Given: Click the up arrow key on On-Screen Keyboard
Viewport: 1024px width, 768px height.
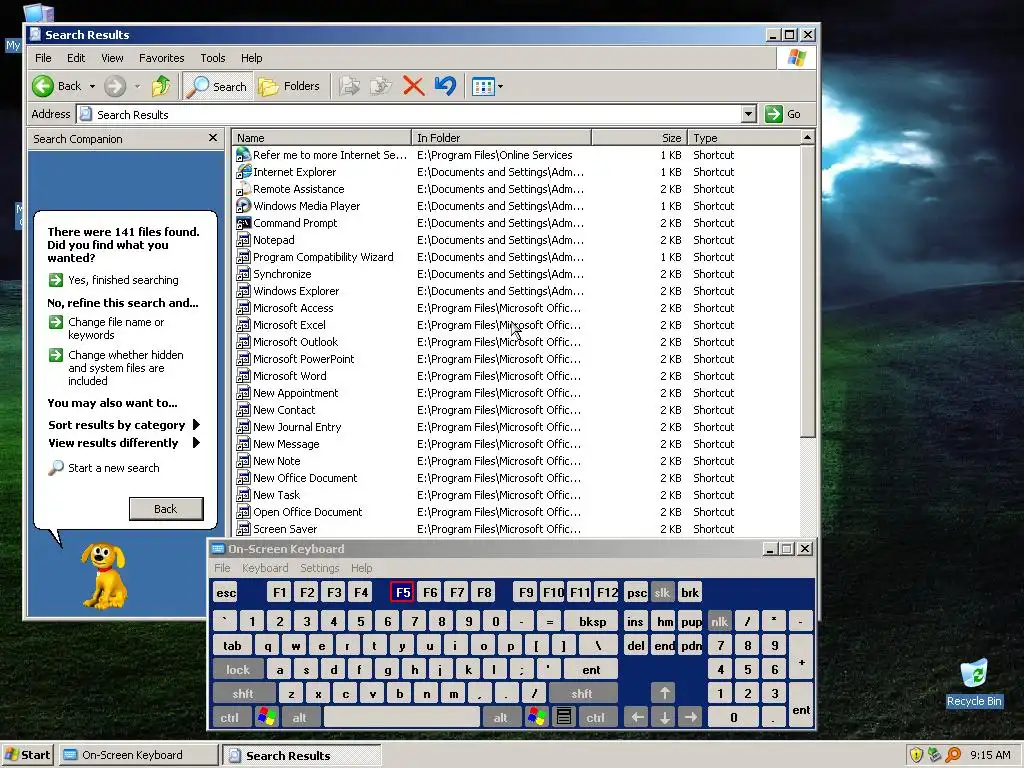Looking at the screenshot, I should (x=664, y=694).
